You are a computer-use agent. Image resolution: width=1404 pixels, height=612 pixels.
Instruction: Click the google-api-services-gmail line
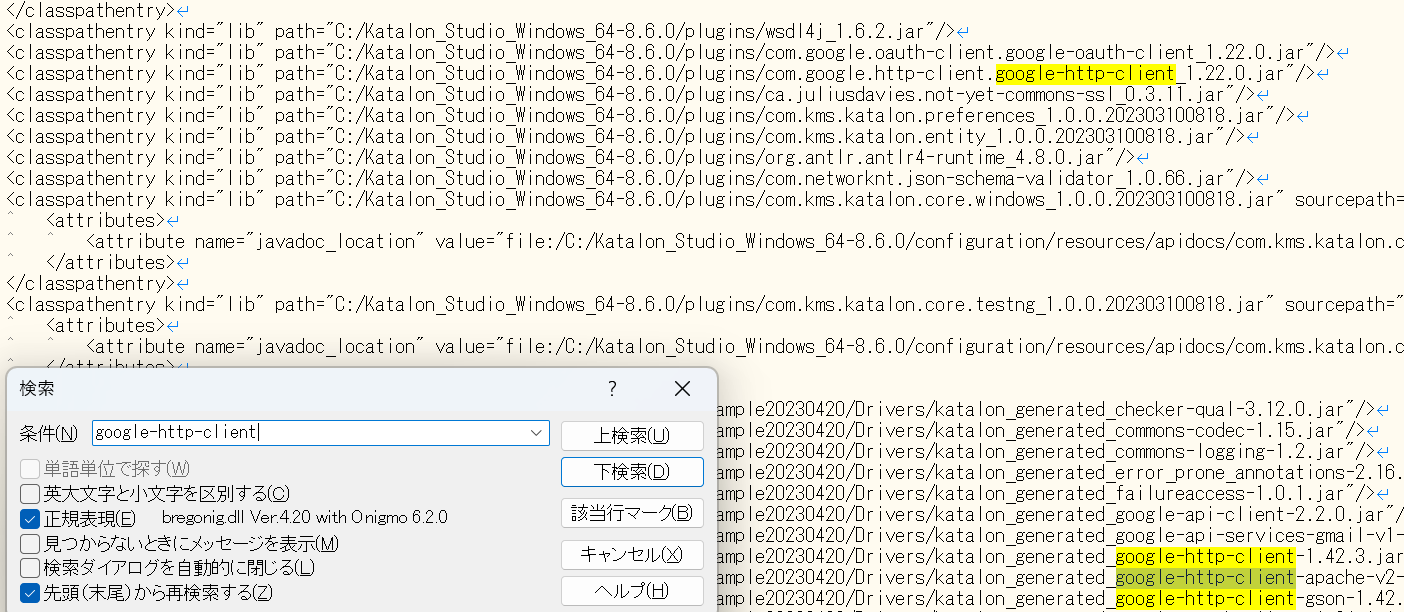(1061, 535)
